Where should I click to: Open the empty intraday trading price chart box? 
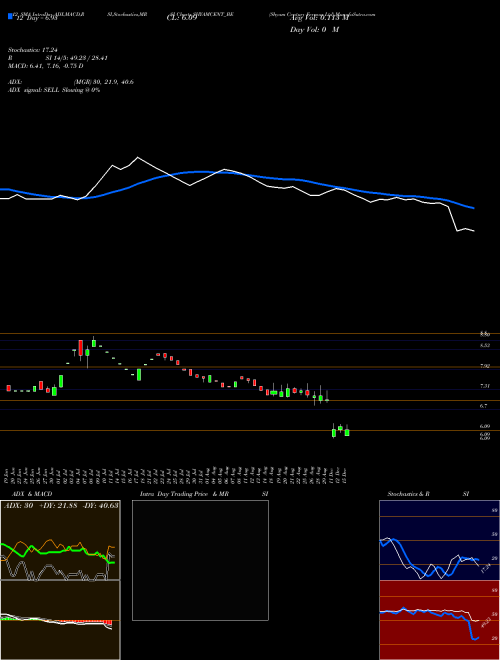click(x=200, y=560)
